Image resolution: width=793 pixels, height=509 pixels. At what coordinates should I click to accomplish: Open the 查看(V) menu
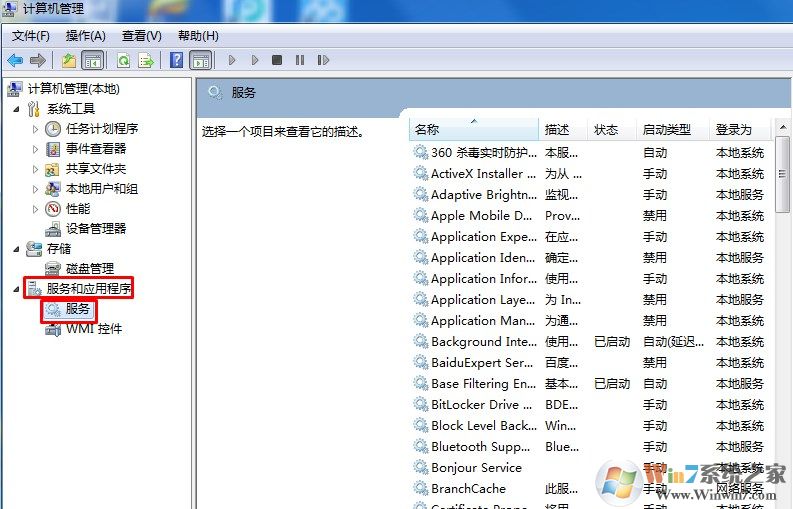click(141, 36)
